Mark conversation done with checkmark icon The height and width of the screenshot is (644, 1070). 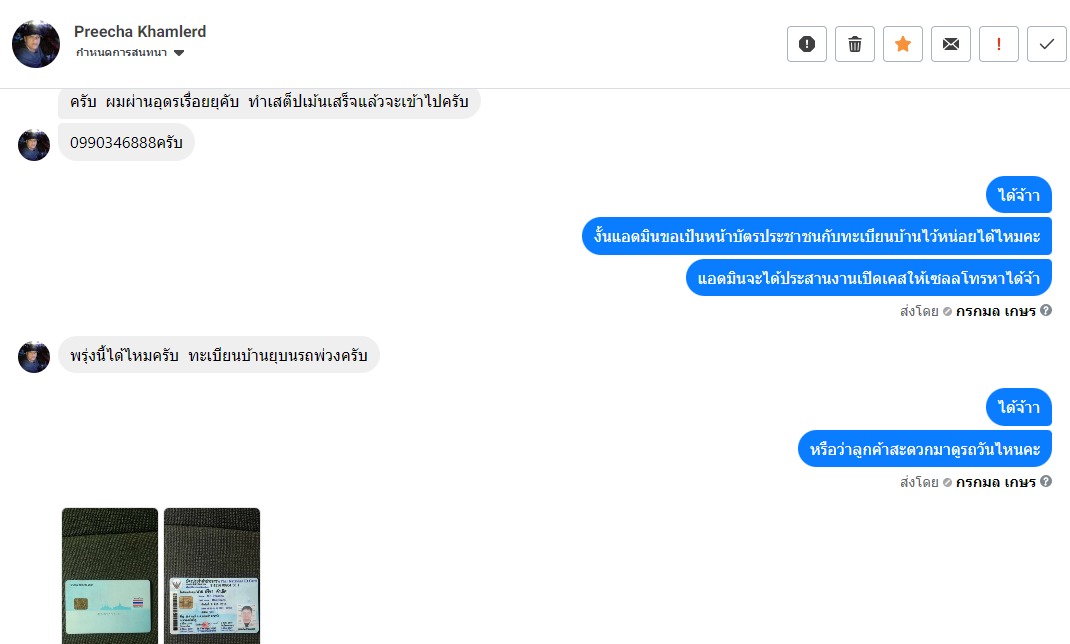[x=1047, y=44]
